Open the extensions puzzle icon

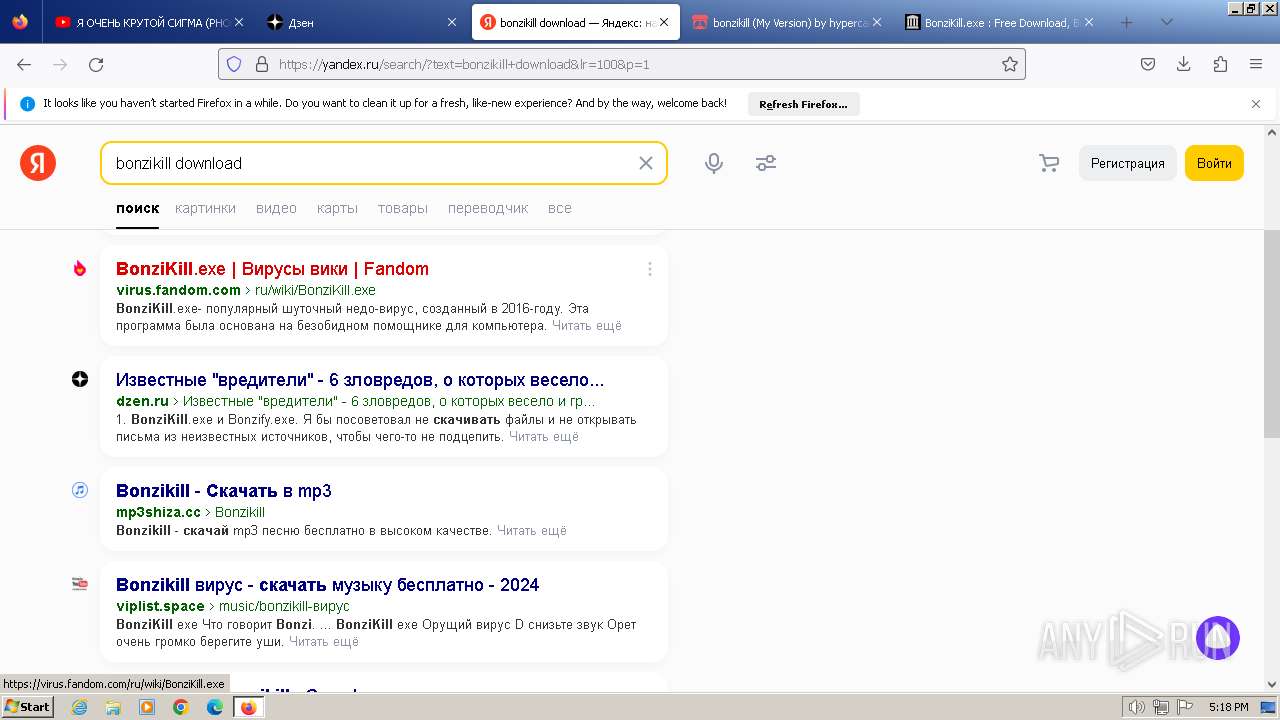click(x=1220, y=64)
